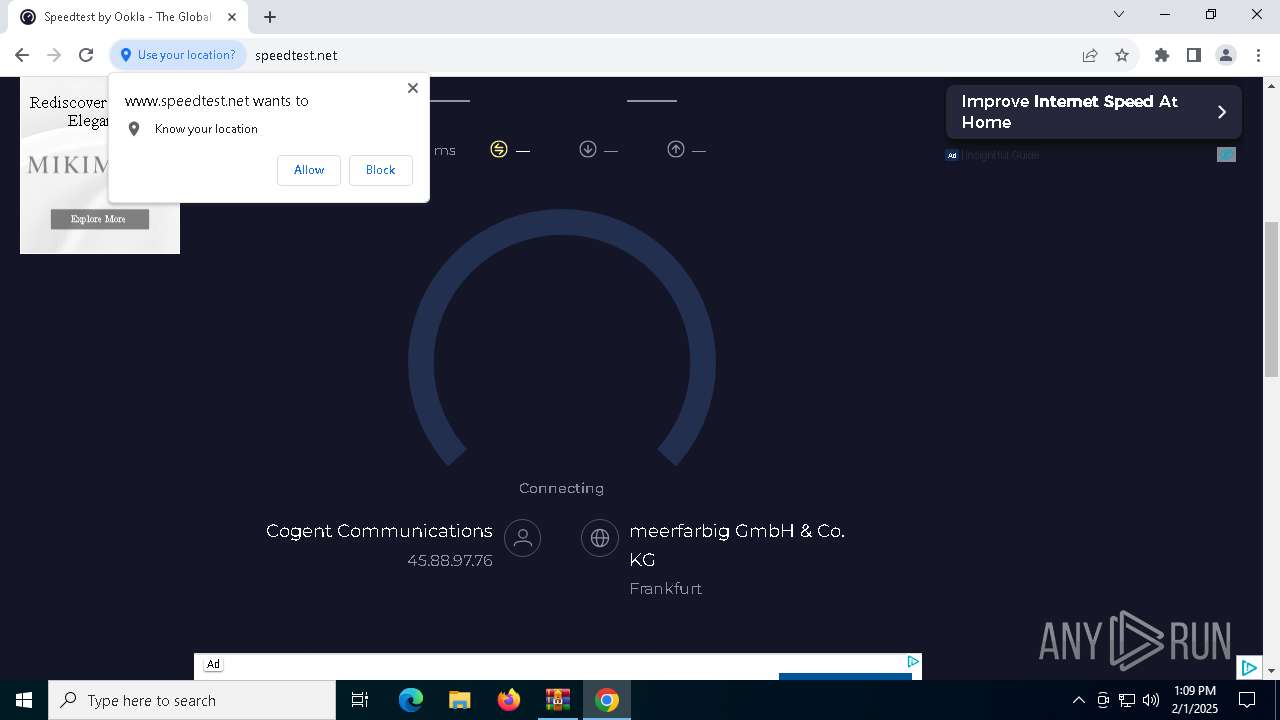Allow speedtest.net to know your location
This screenshot has width=1280, height=720.
309,170
